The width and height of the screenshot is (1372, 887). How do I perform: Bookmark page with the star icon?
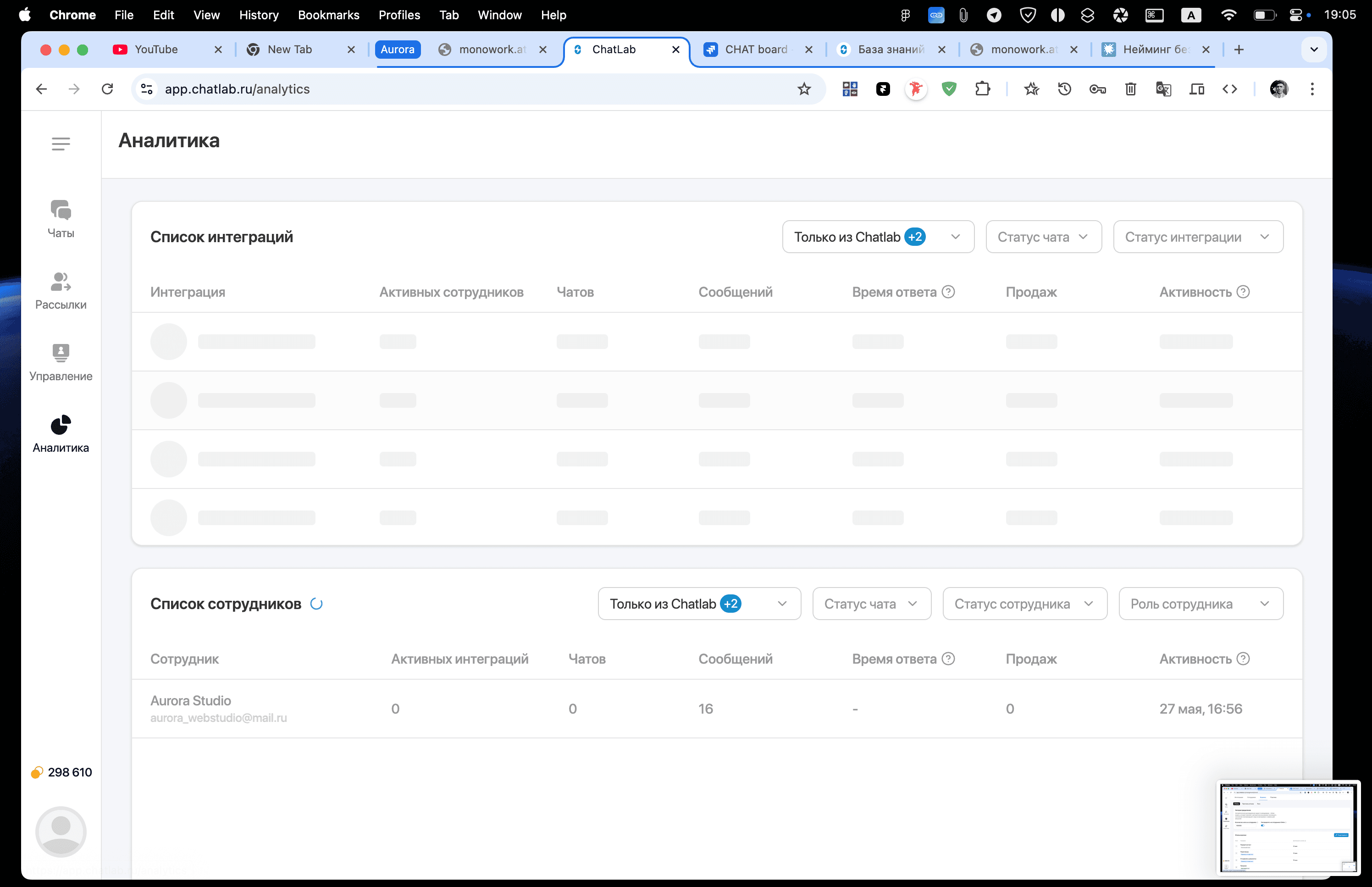(804, 89)
